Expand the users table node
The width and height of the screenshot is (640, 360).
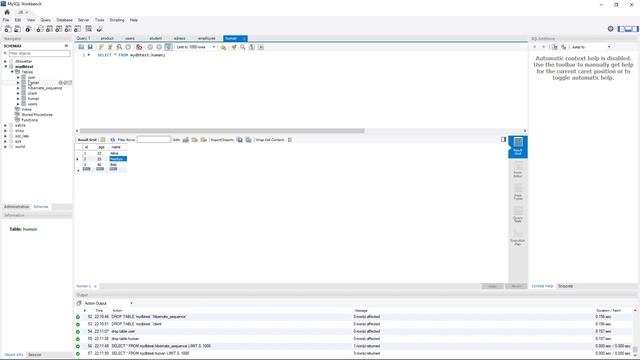18,104
